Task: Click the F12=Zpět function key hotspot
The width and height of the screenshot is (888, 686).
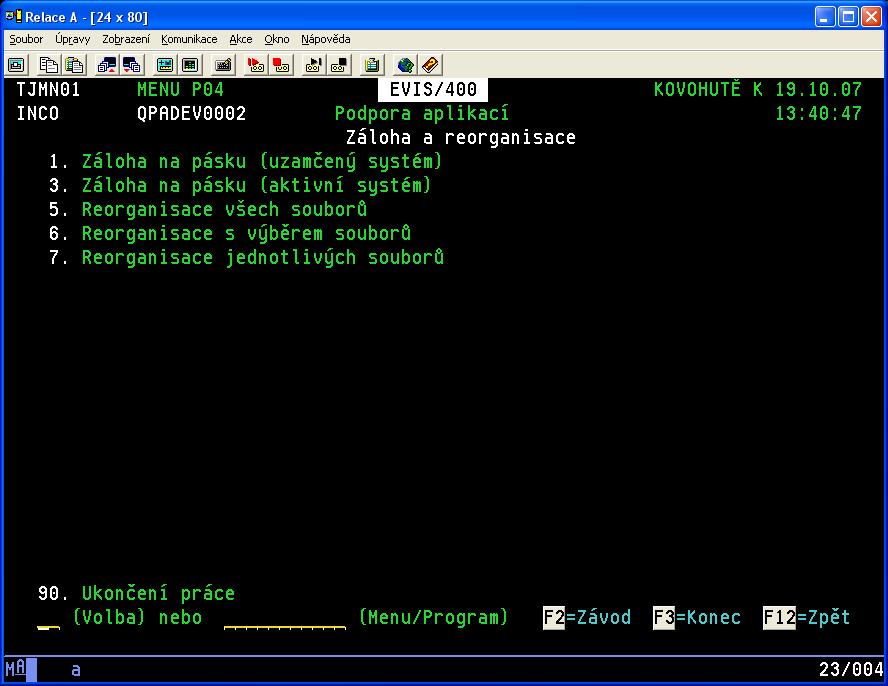Action: [x=806, y=617]
